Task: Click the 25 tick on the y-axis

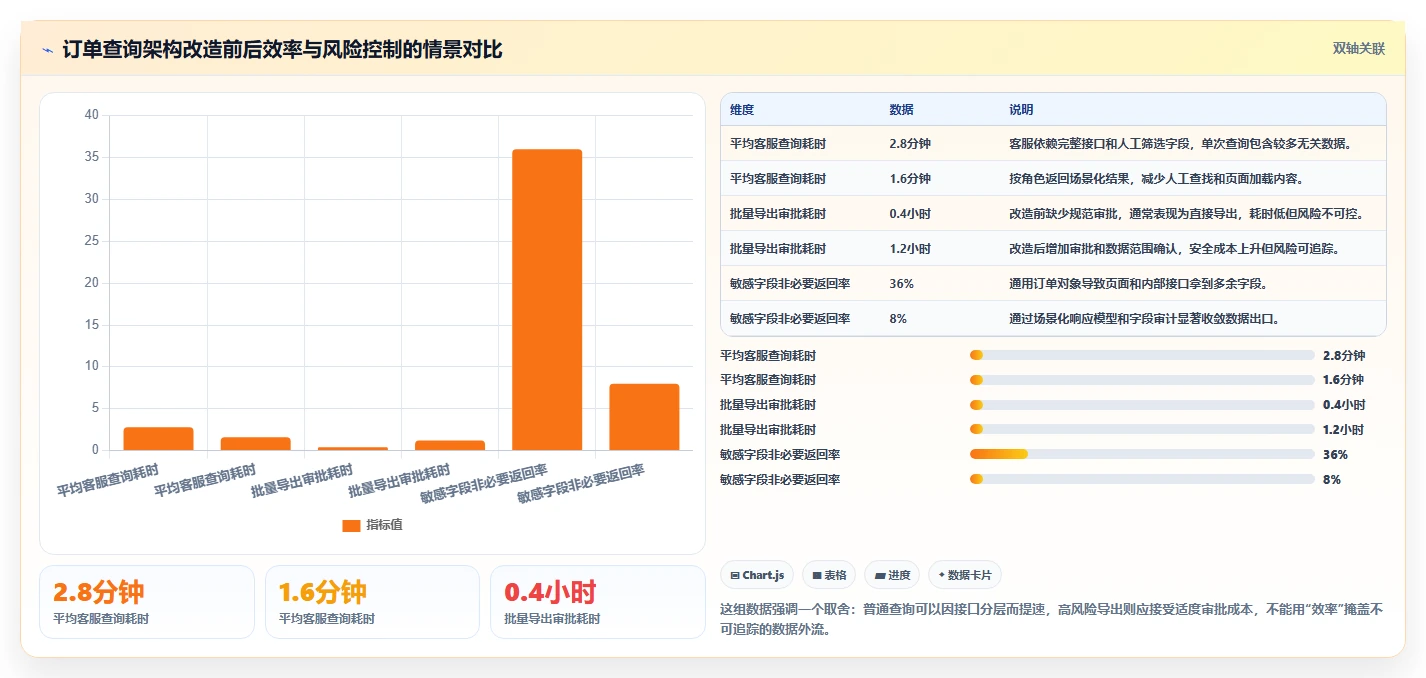Action: click(x=92, y=241)
